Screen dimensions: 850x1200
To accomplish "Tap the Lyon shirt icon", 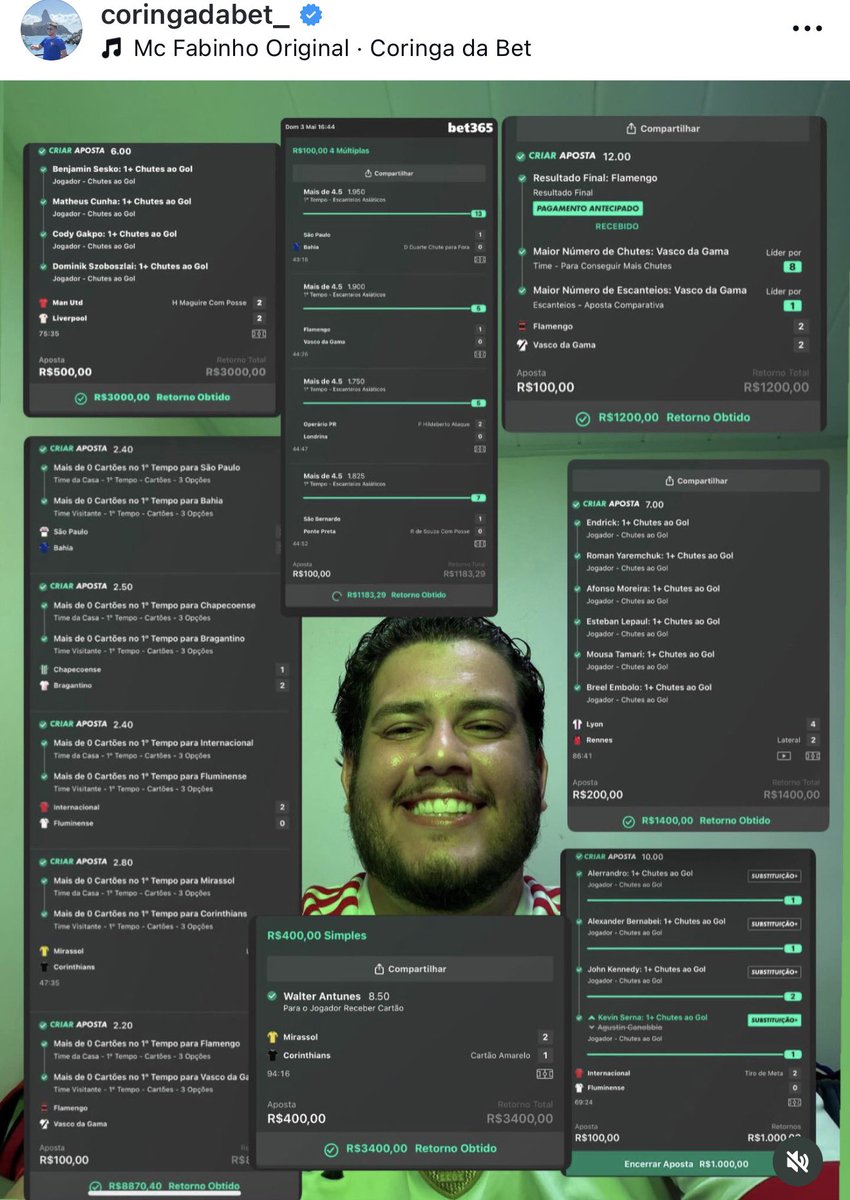I will [x=577, y=724].
